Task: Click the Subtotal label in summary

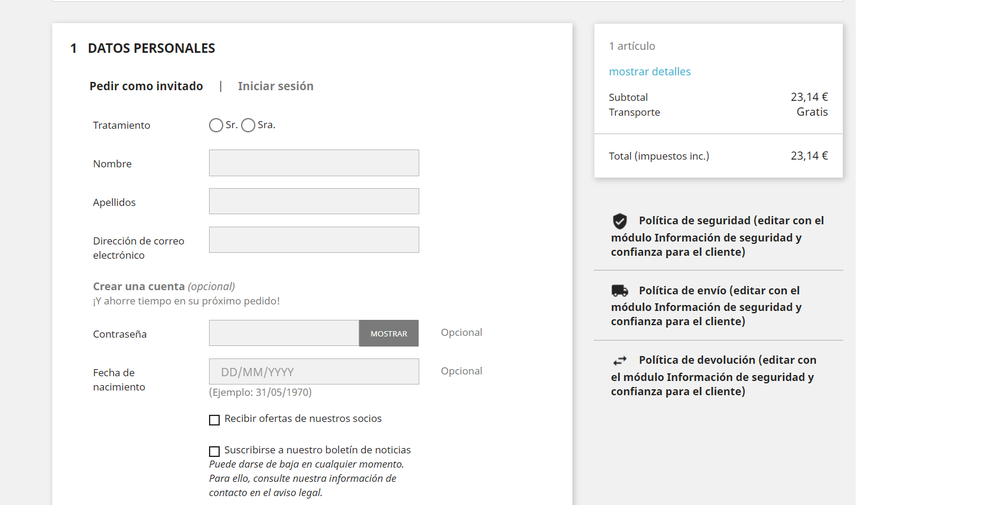Action: coord(628,98)
